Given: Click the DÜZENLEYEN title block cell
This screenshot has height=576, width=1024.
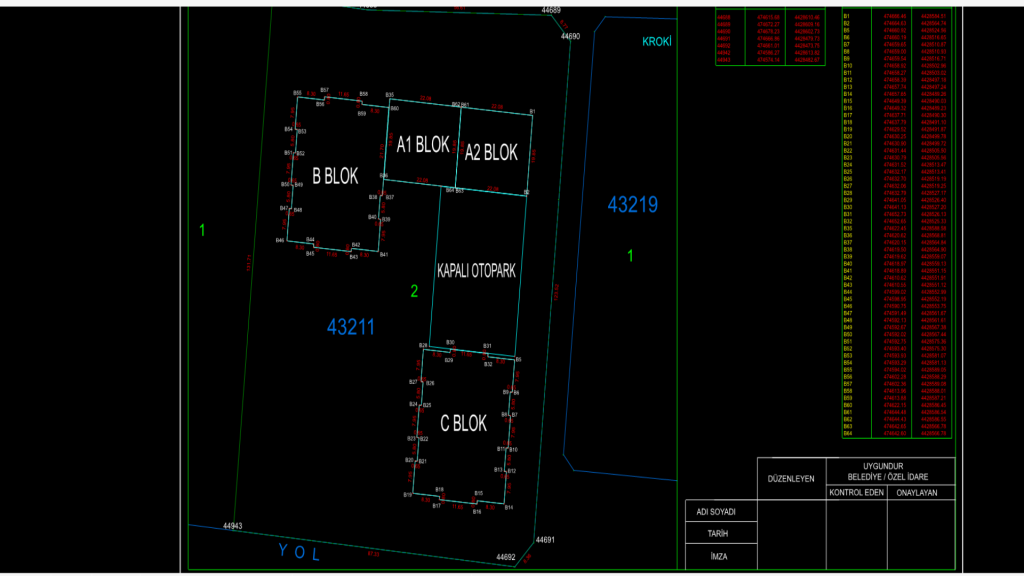Looking at the screenshot, I should click(791, 479).
